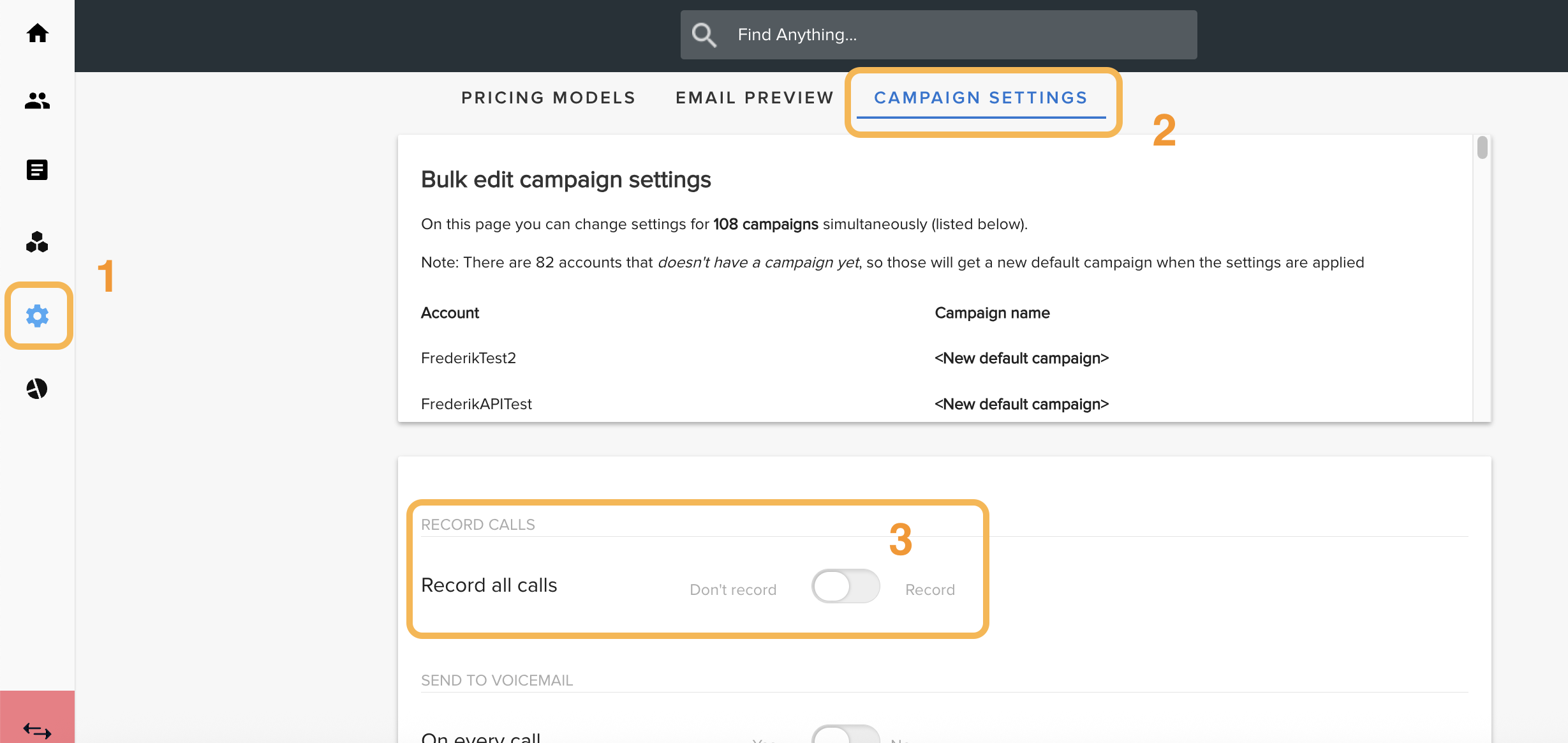Open the pie chart reports icon

37,388
